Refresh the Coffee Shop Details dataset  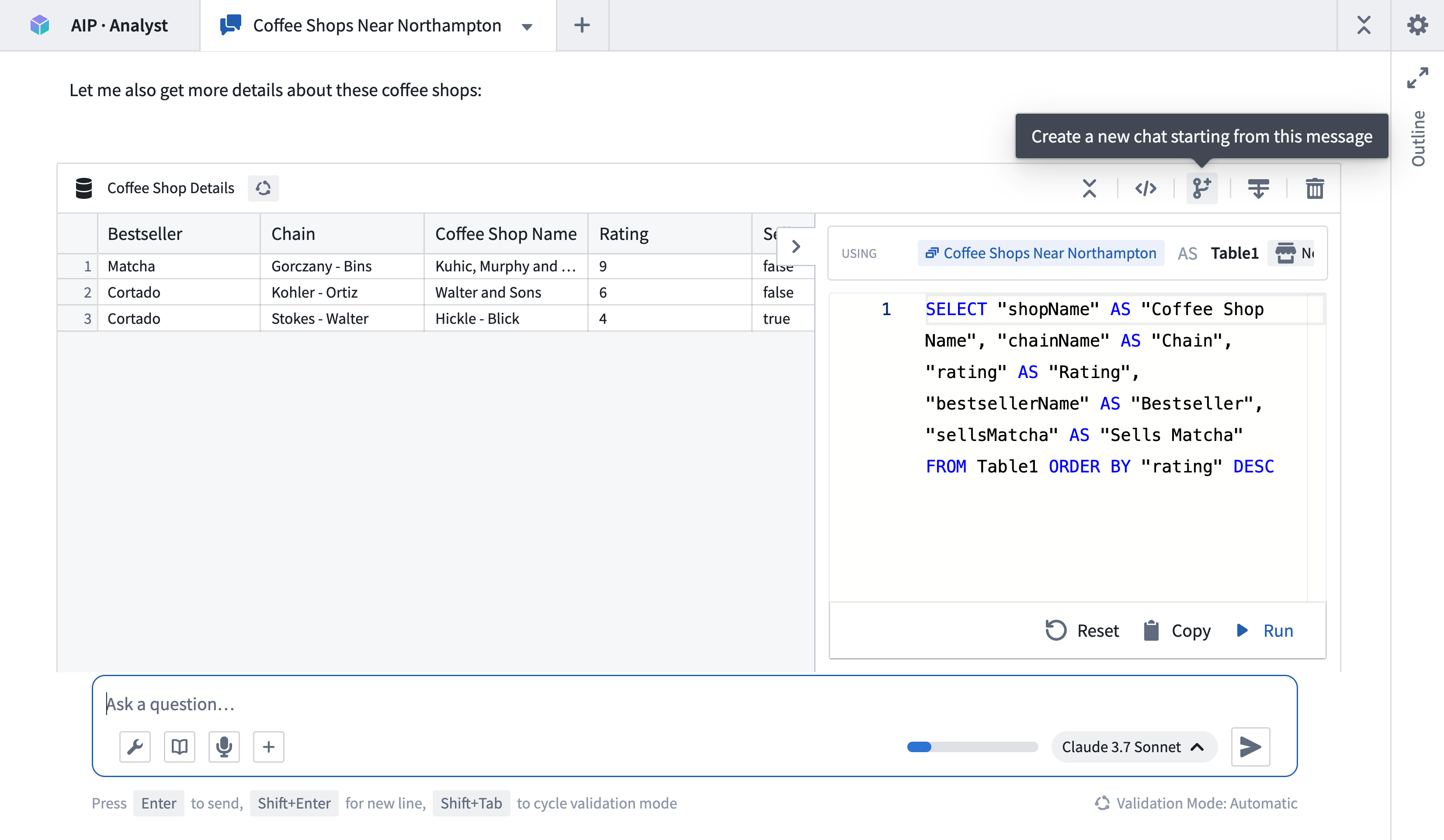tap(263, 188)
